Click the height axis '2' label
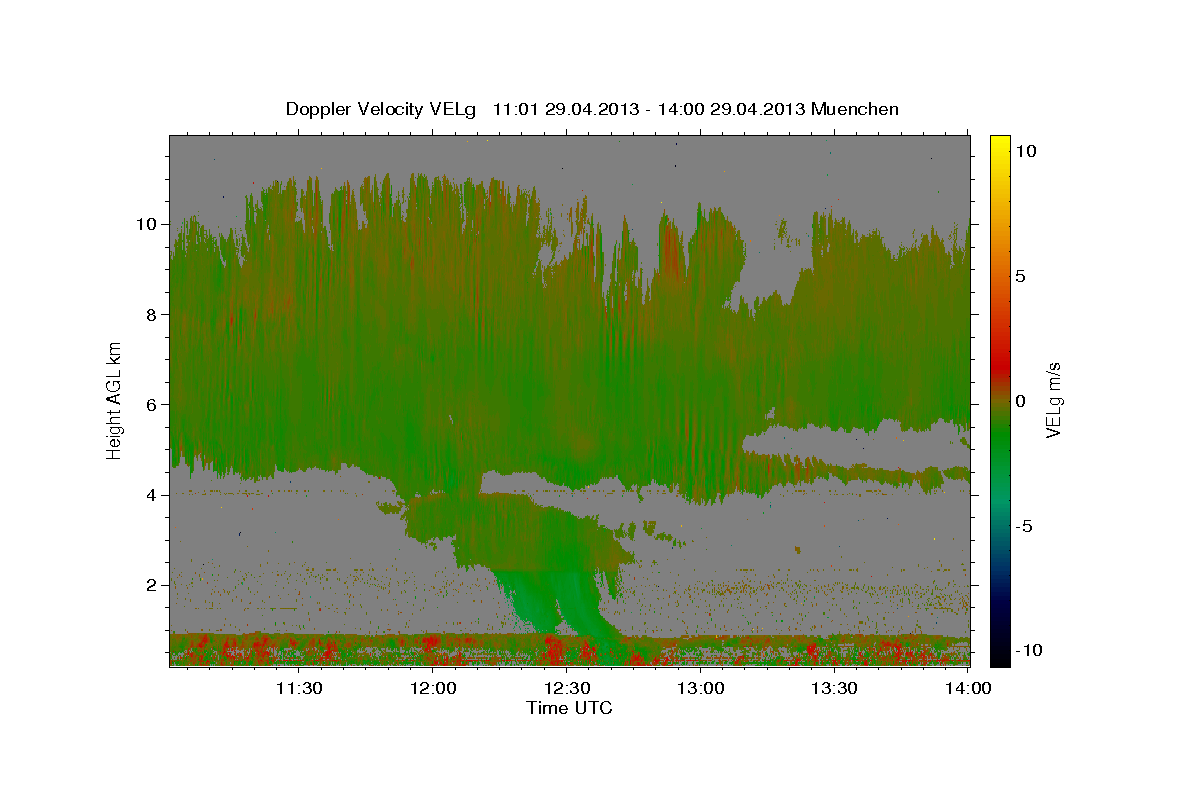 (152, 584)
